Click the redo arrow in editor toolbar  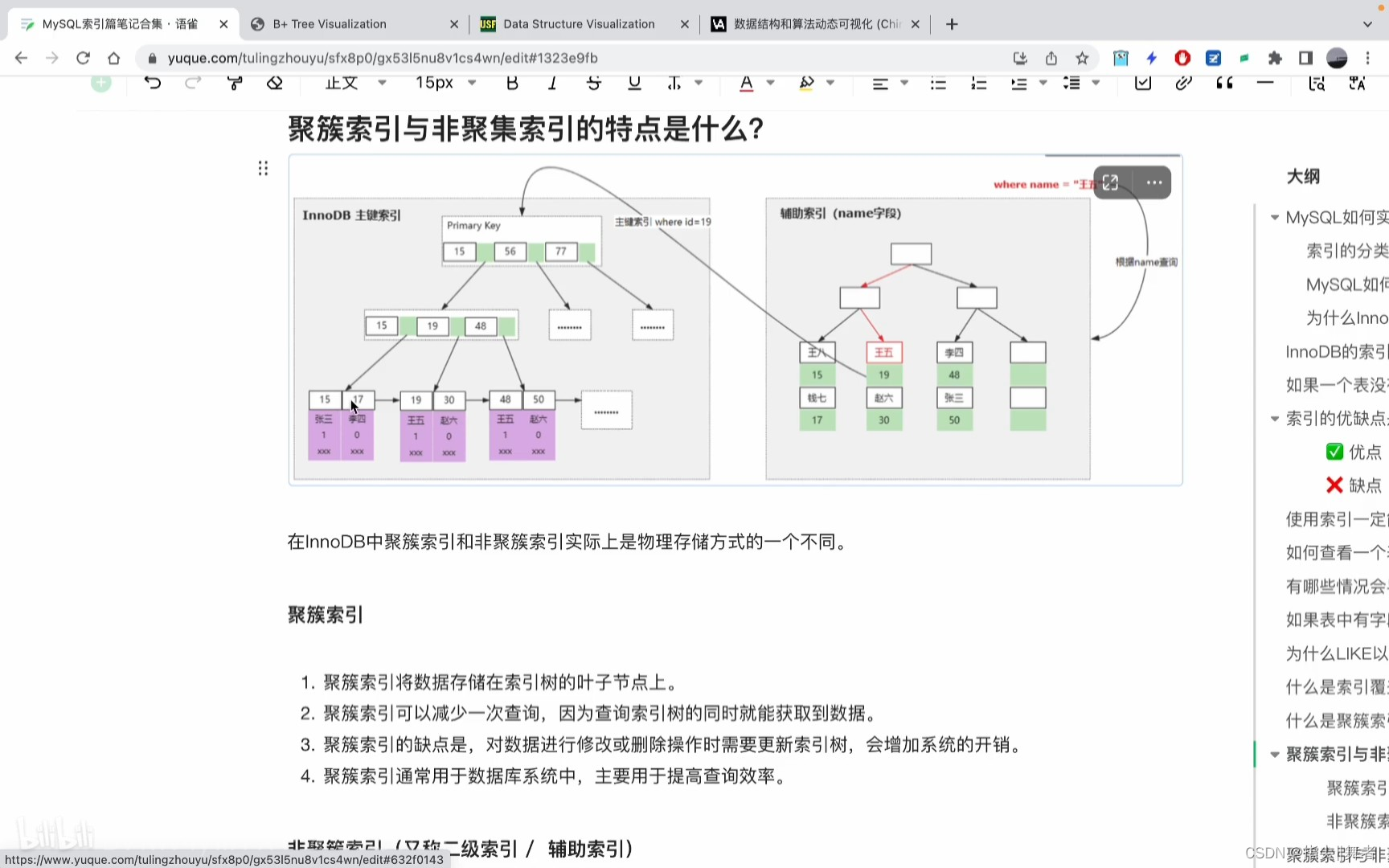click(x=193, y=82)
